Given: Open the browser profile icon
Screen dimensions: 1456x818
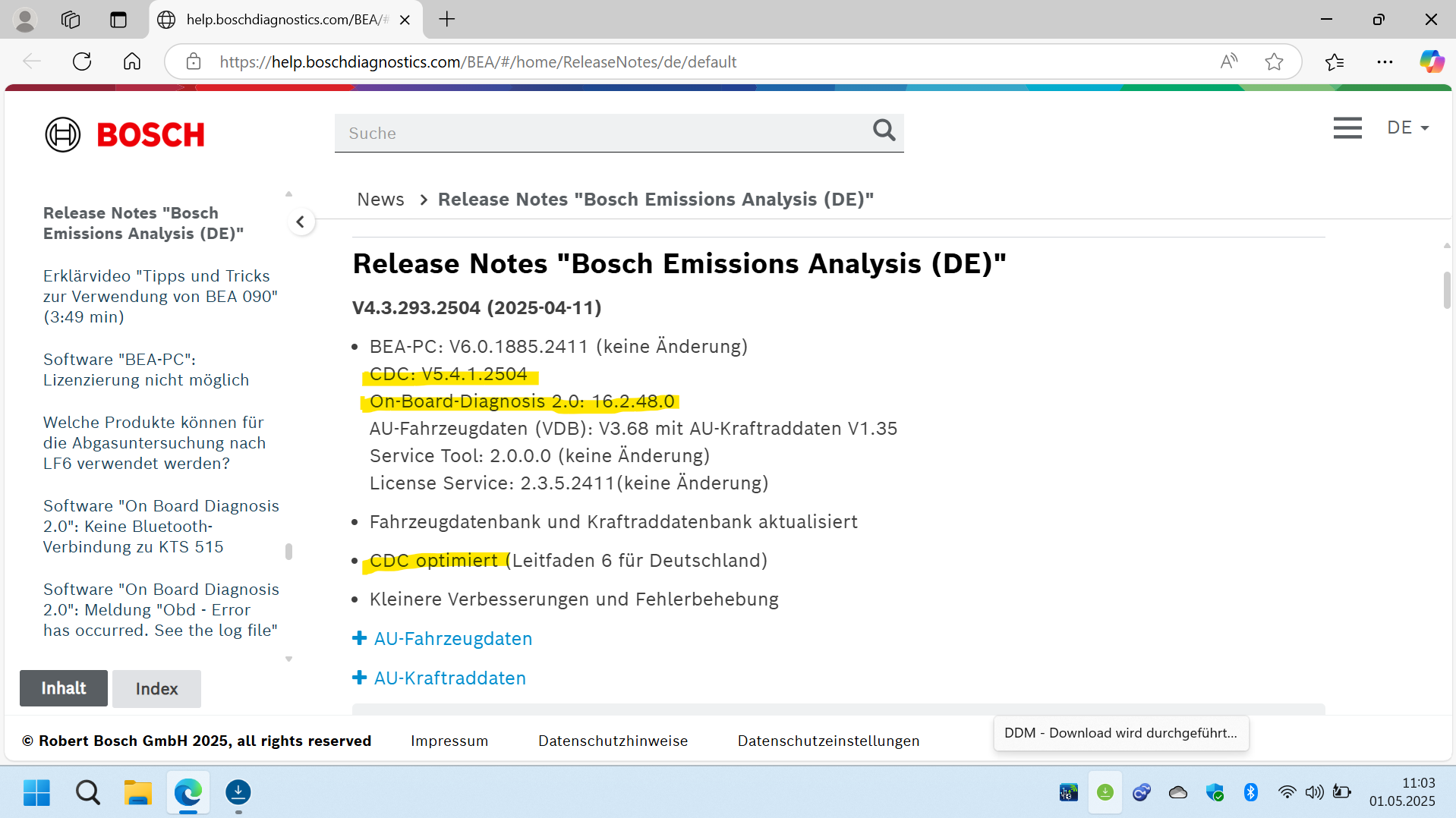Looking at the screenshot, I should 25,20.
